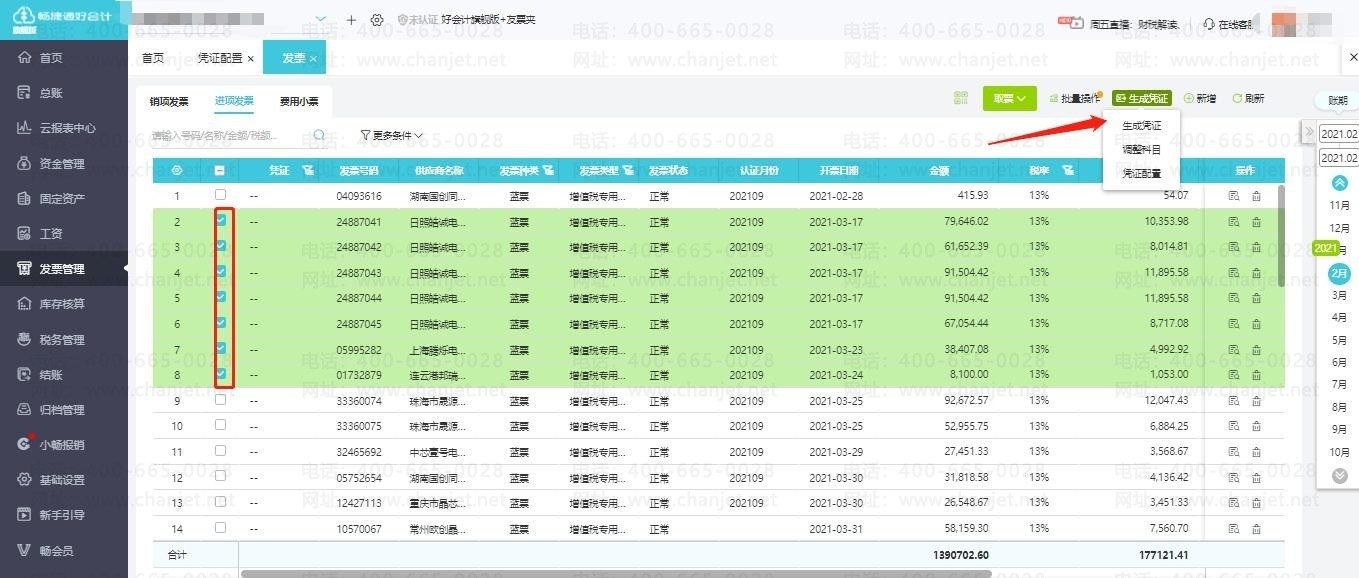Open 云报表中心 from the sidebar
Image resolution: width=1359 pixels, height=578 pixels.
click(64, 128)
